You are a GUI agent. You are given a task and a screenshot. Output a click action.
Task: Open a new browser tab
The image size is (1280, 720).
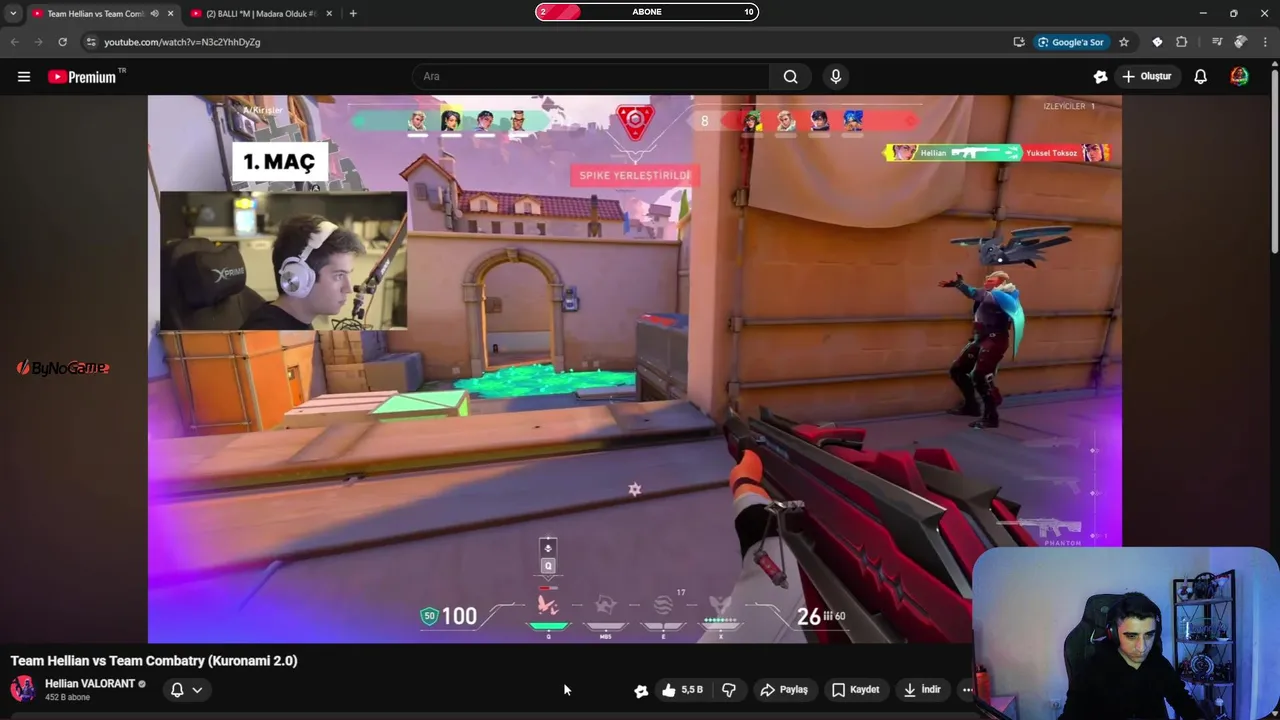353,14
